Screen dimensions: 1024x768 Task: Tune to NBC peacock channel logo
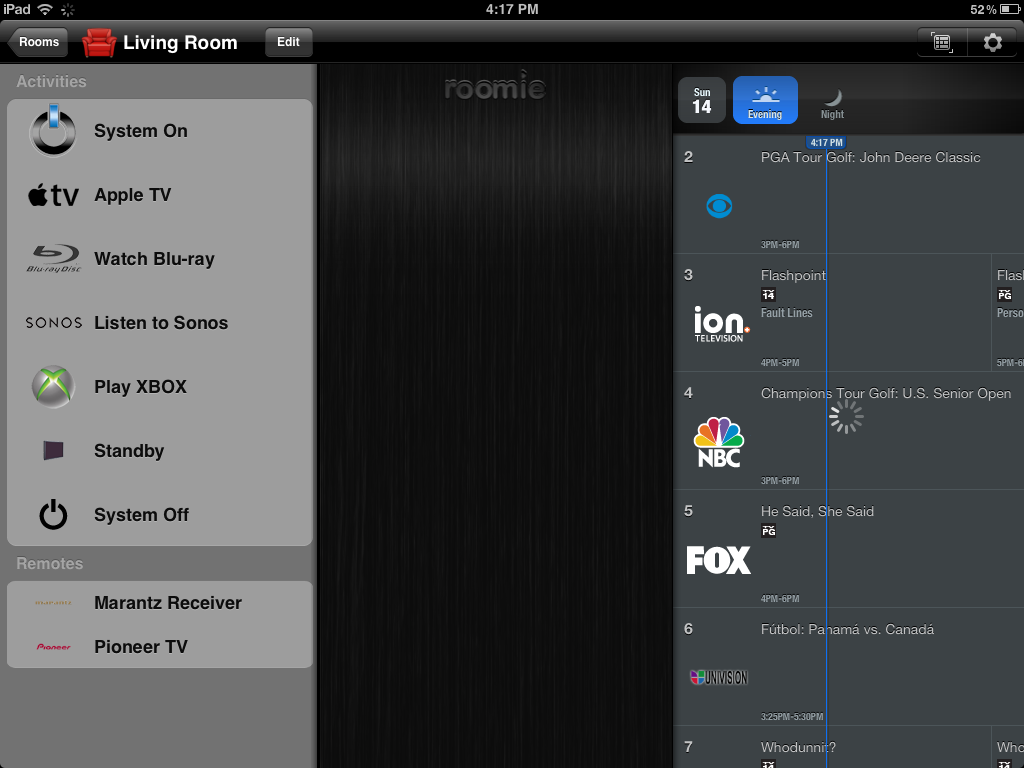pyautogui.click(x=718, y=442)
